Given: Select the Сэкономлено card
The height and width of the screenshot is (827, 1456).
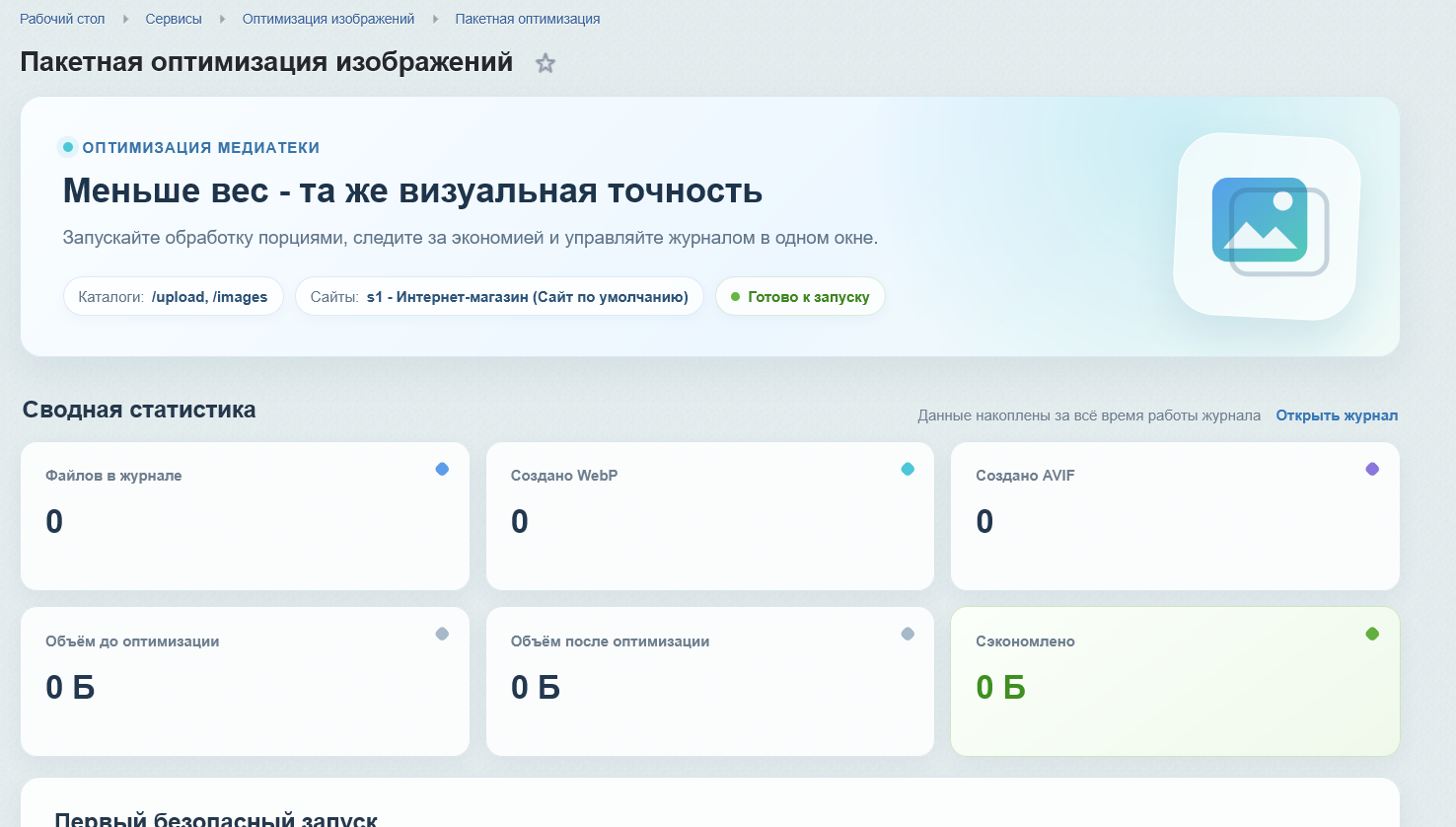Looking at the screenshot, I should click(1175, 682).
